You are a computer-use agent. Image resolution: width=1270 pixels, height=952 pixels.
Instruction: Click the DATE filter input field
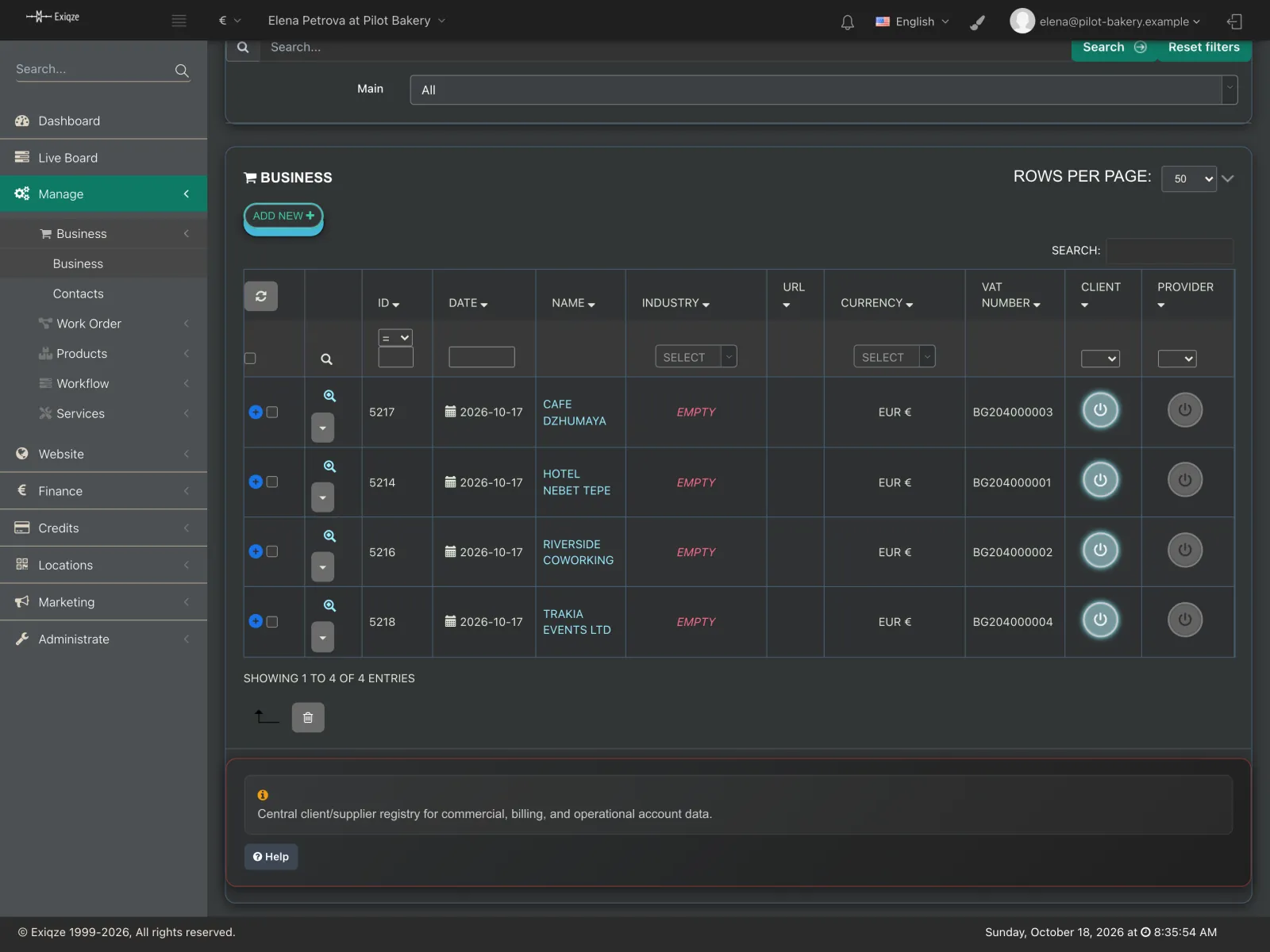[x=482, y=357]
